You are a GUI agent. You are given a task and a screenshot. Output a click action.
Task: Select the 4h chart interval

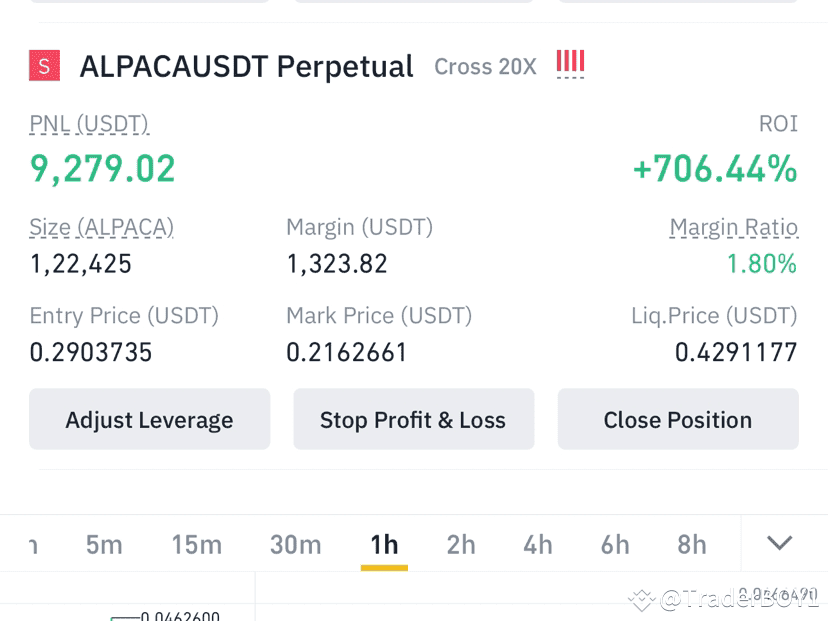538,544
